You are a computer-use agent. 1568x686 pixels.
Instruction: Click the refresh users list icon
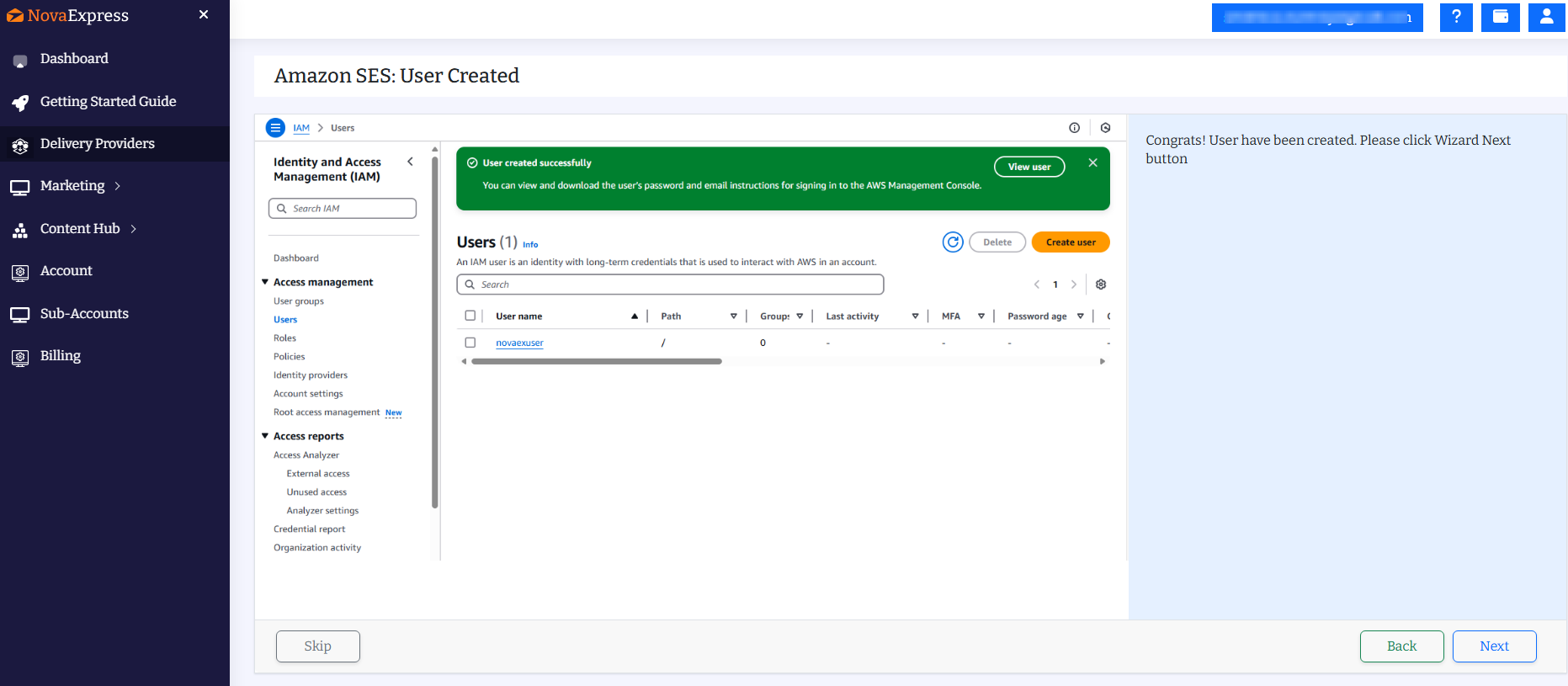[x=952, y=242]
